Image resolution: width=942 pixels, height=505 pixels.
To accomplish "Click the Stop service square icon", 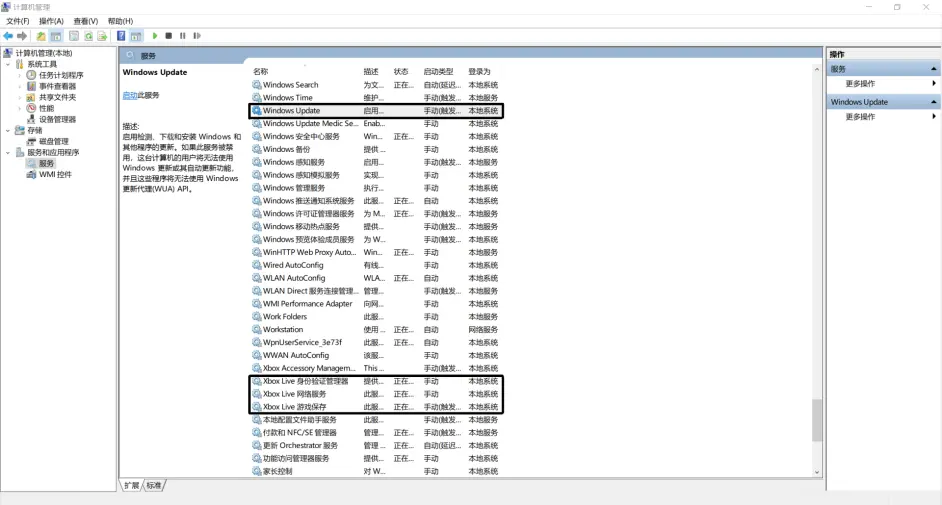I will [169, 36].
